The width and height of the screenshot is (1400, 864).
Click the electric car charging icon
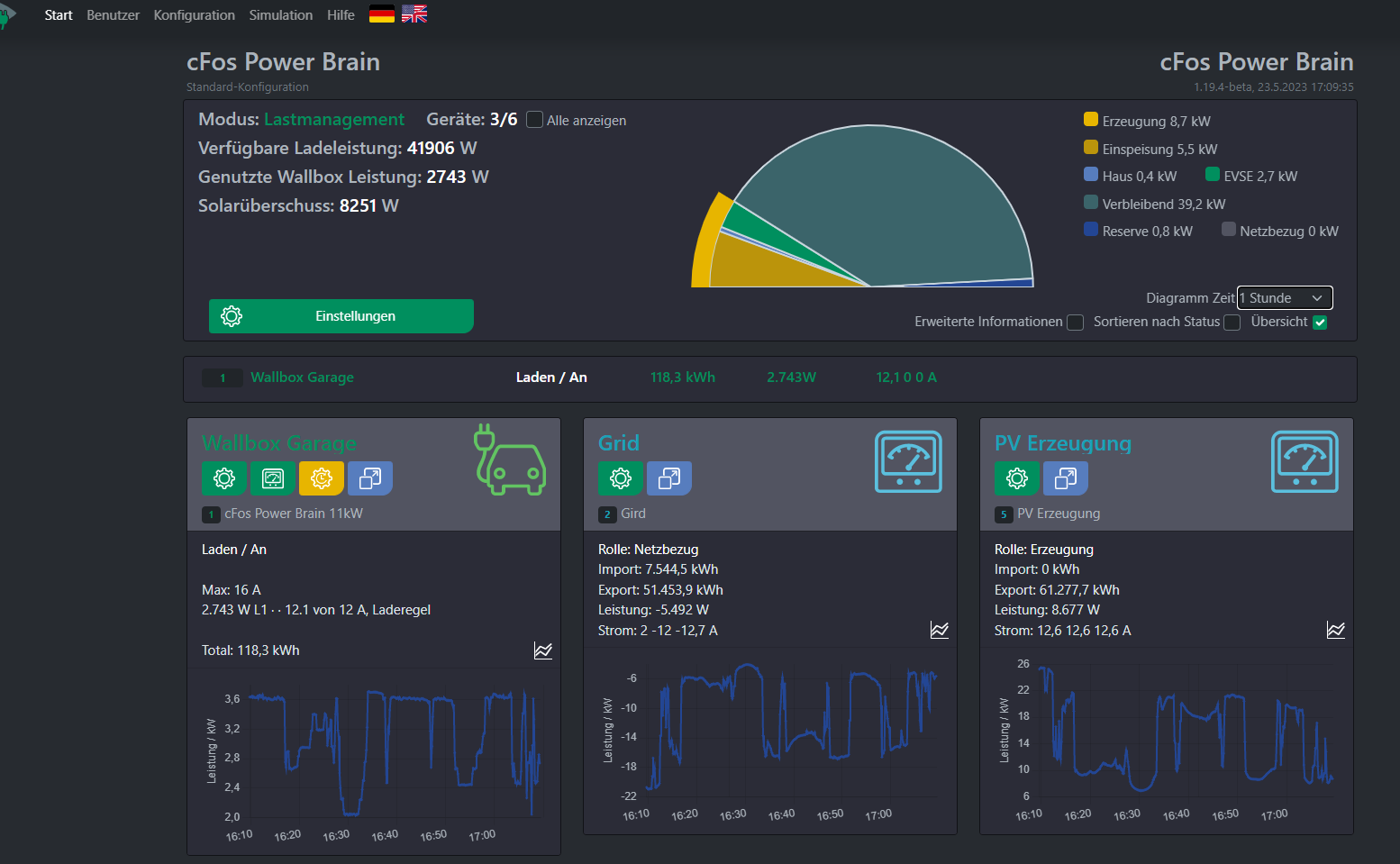pyautogui.click(x=510, y=460)
